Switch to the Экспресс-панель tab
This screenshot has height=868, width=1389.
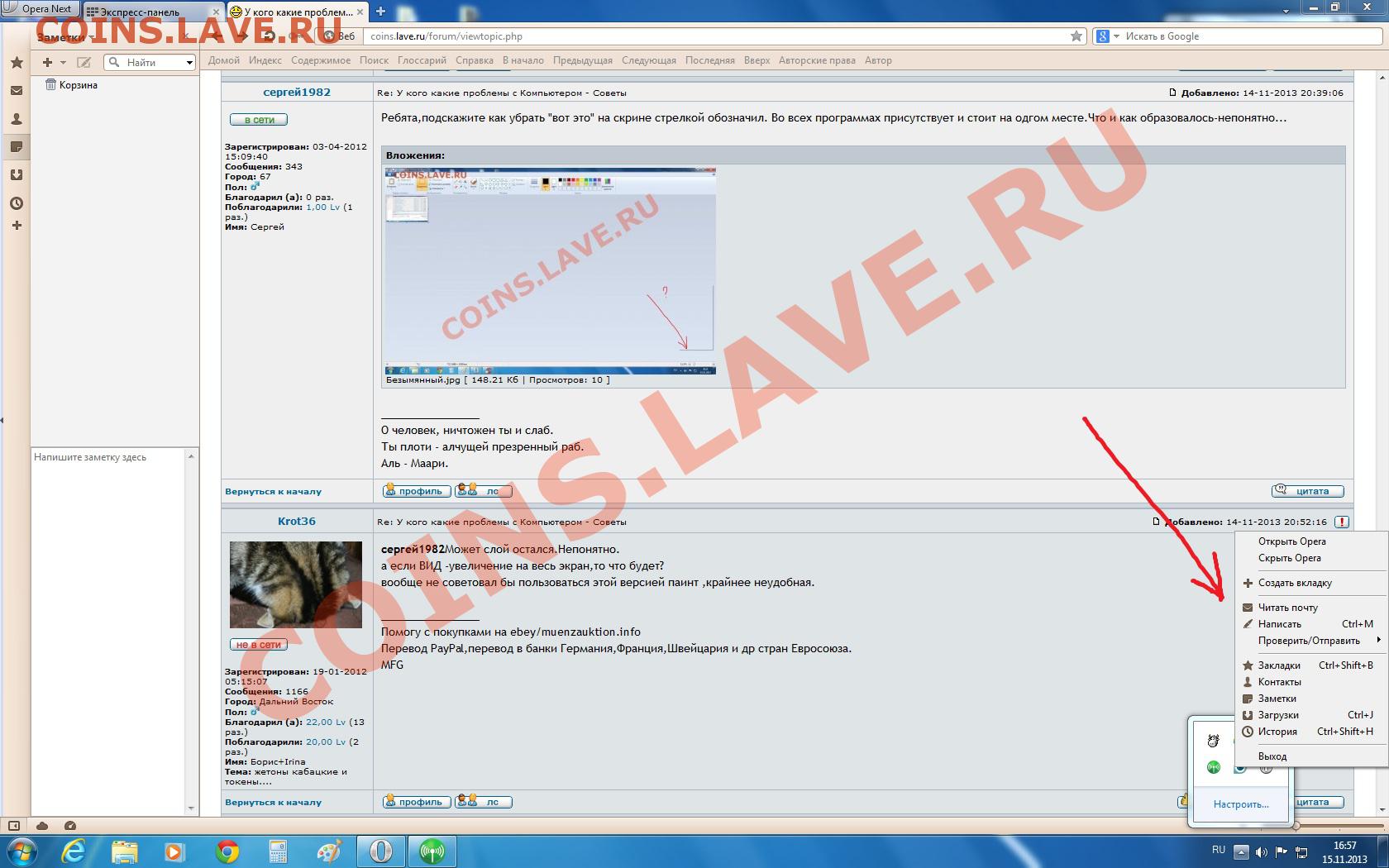click(152, 12)
